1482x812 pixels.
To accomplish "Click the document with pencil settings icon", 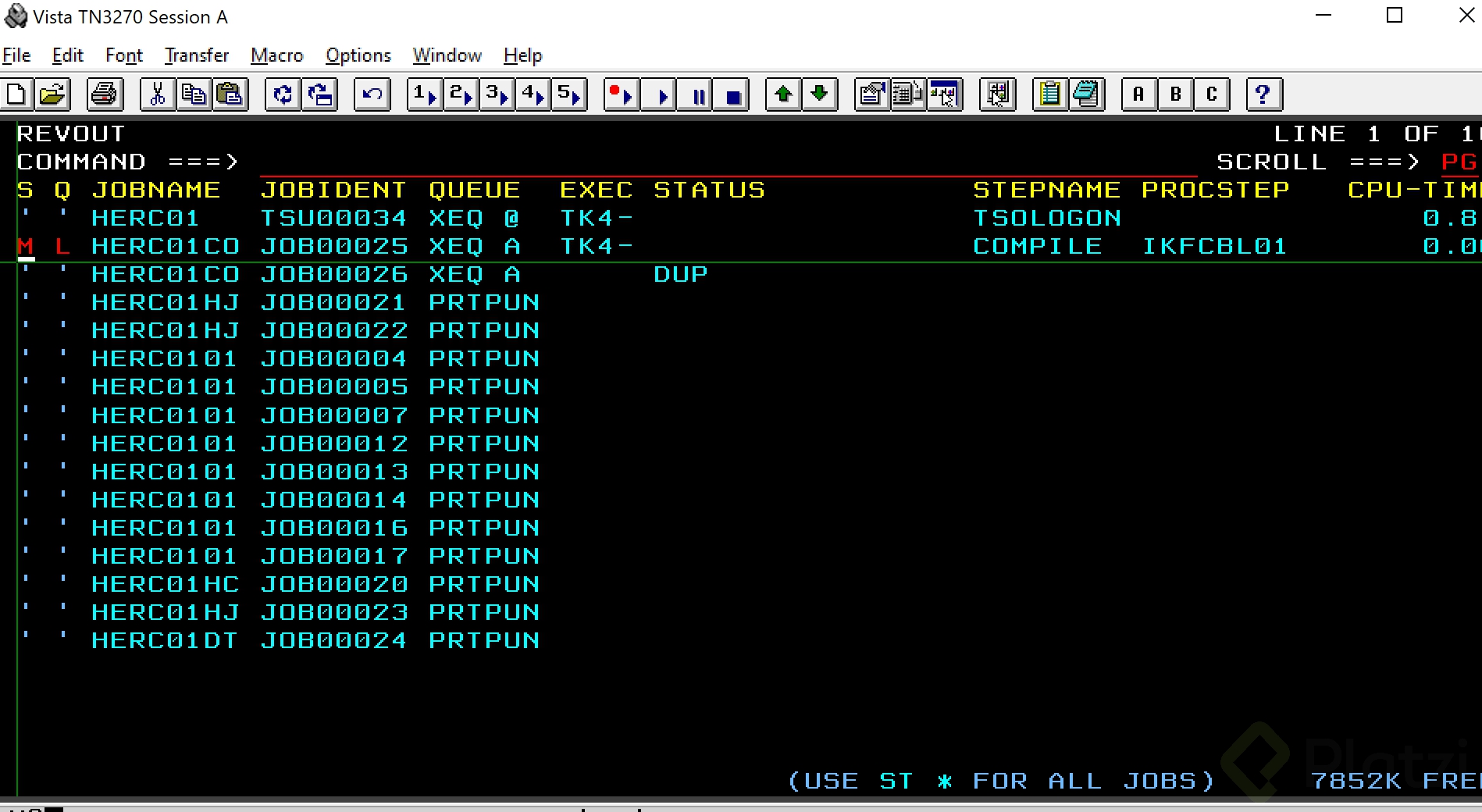I will pyautogui.click(x=872, y=95).
